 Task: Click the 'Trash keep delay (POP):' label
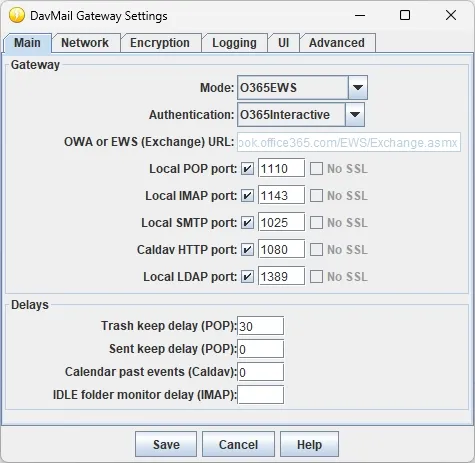pyautogui.click(x=169, y=326)
